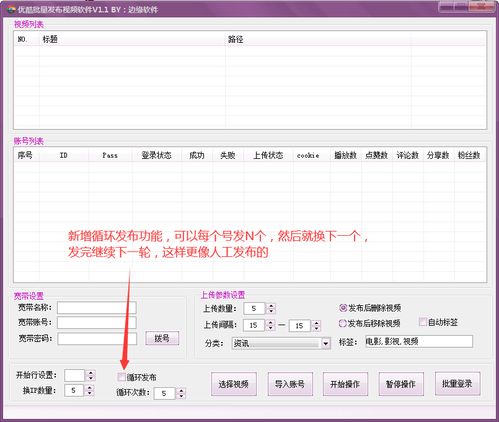Focus the 宽带密码 input field
The width and height of the screenshot is (499, 422).
(x=97, y=338)
